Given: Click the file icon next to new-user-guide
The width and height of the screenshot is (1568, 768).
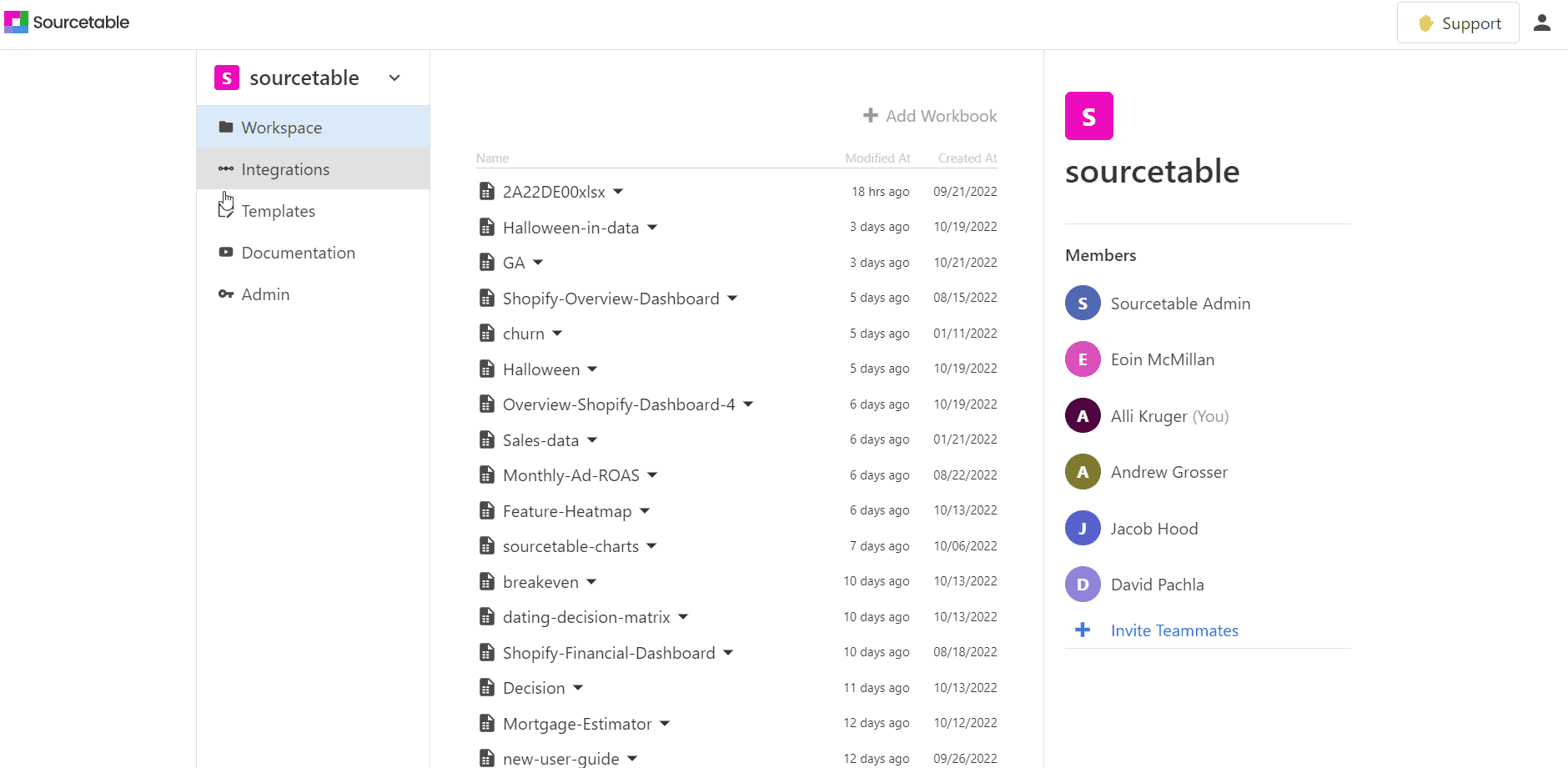Looking at the screenshot, I should pyautogui.click(x=487, y=758).
